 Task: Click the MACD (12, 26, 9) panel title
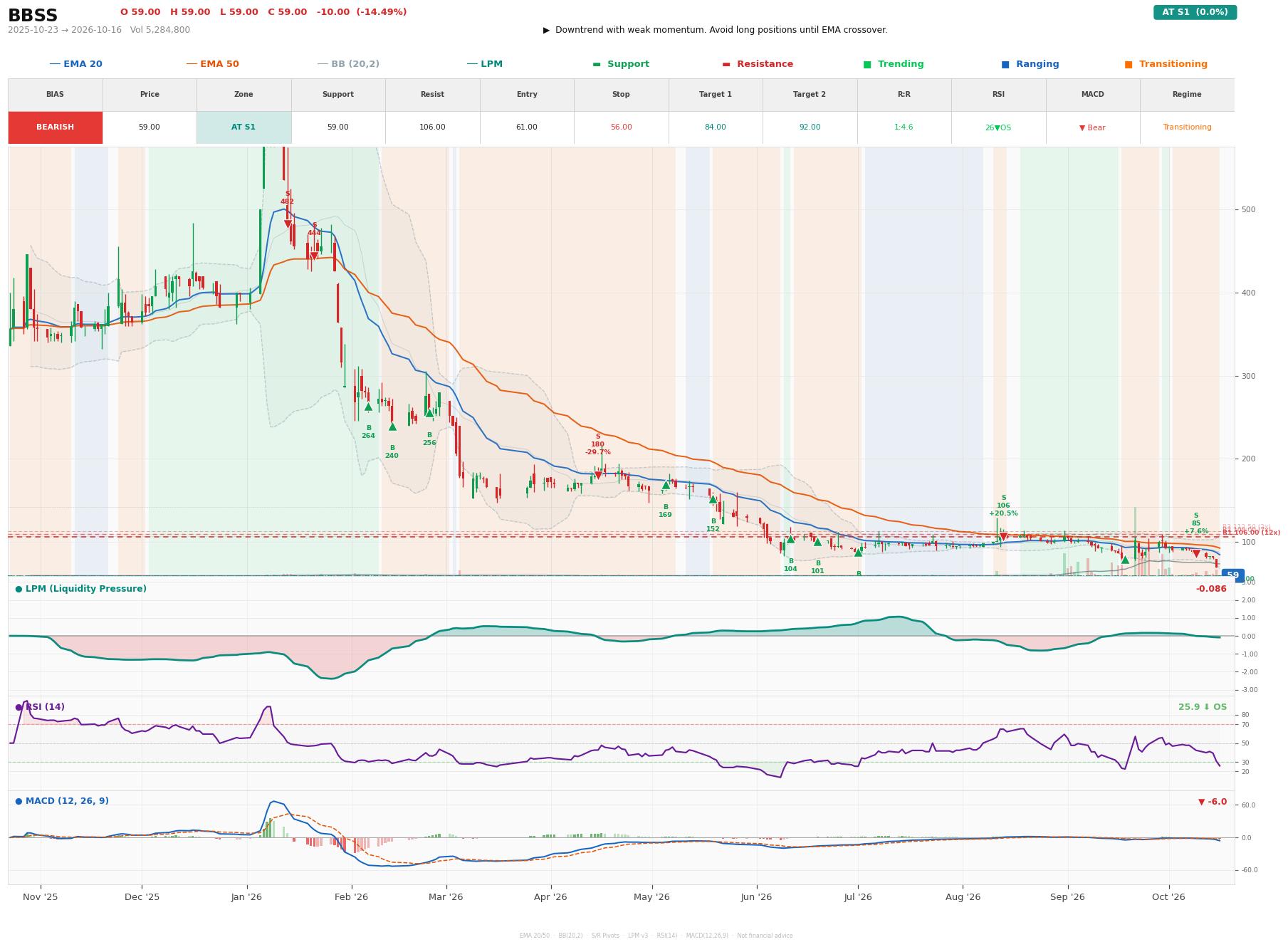(x=62, y=801)
